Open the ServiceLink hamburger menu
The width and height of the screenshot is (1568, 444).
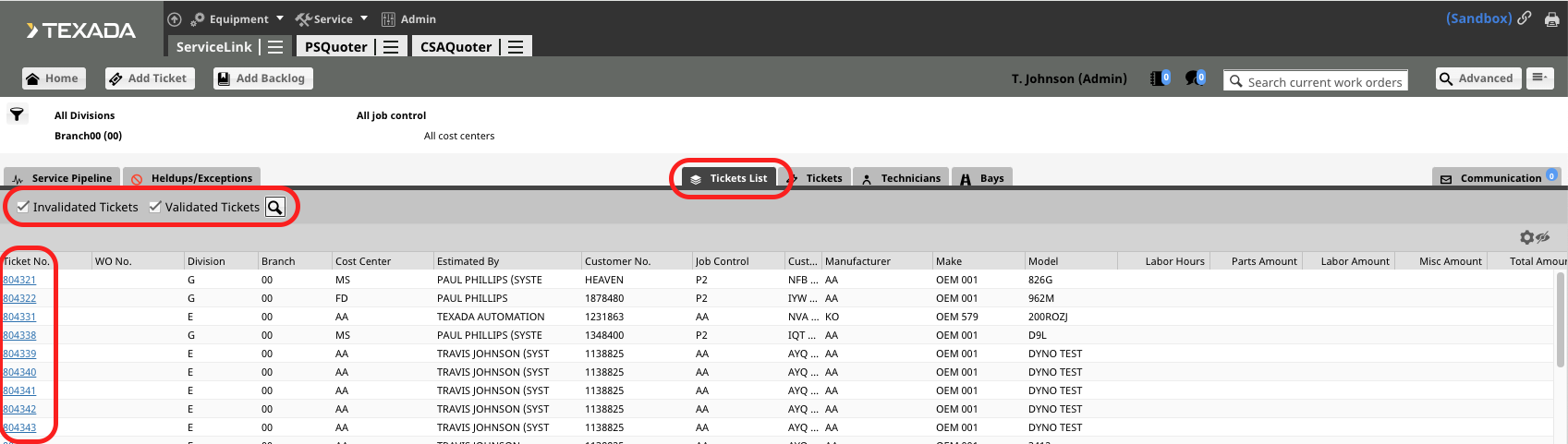tap(275, 46)
